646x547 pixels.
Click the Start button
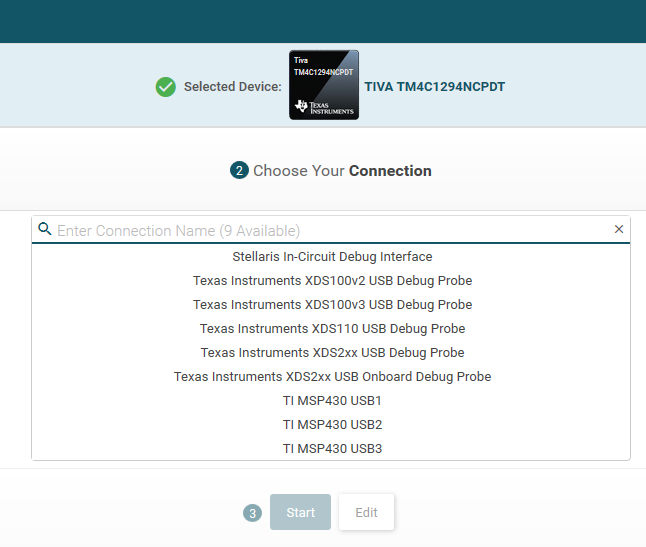point(300,512)
